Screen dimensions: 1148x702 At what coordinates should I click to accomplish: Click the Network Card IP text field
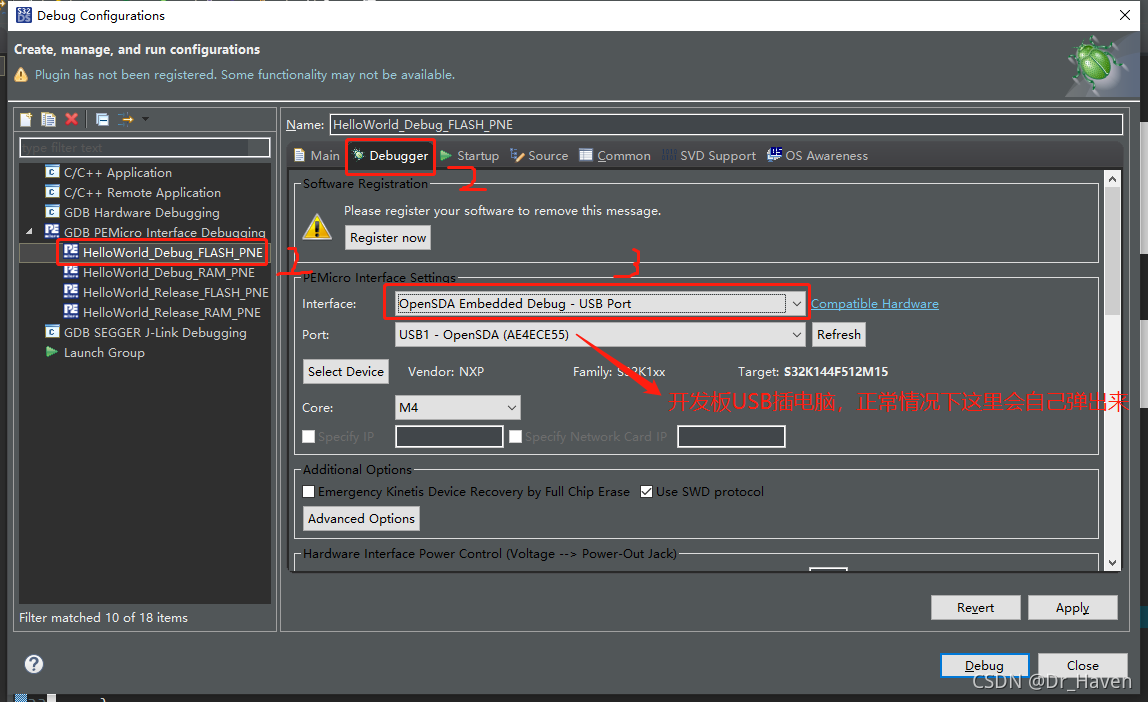click(731, 436)
